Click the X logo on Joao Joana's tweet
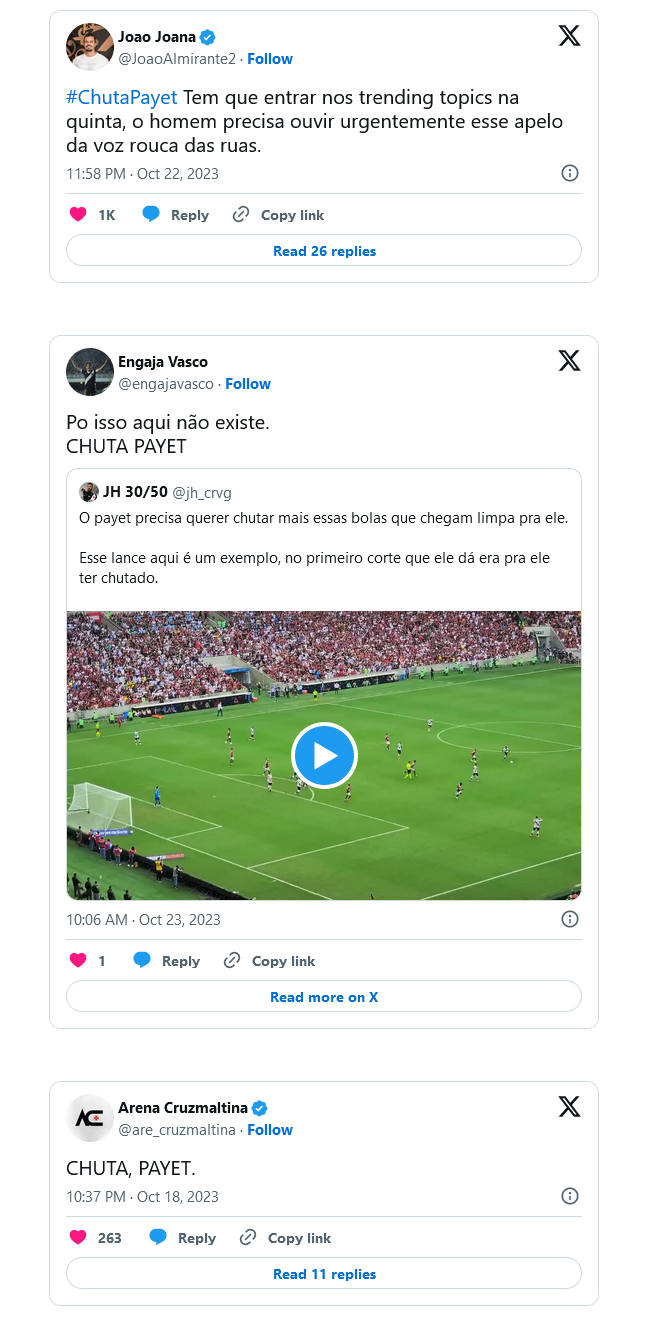The width and height of the screenshot is (648, 1337). [569, 36]
